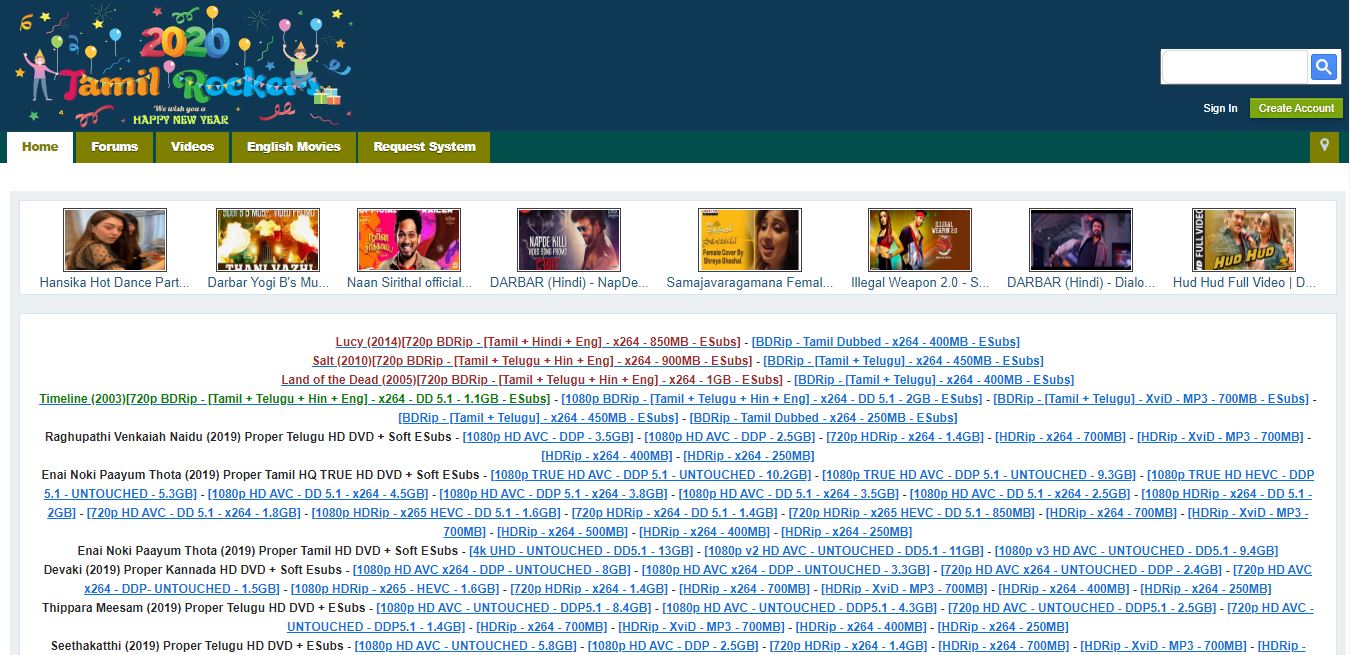Open Naan Sirithal official video thumbnail
This screenshot has width=1350, height=655.
(409, 240)
